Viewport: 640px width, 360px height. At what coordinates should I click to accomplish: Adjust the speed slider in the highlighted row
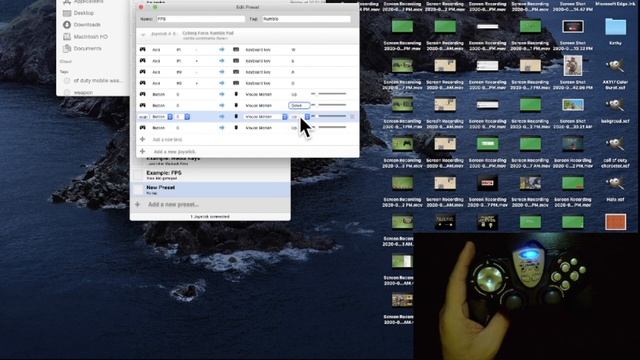coord(330,116)
